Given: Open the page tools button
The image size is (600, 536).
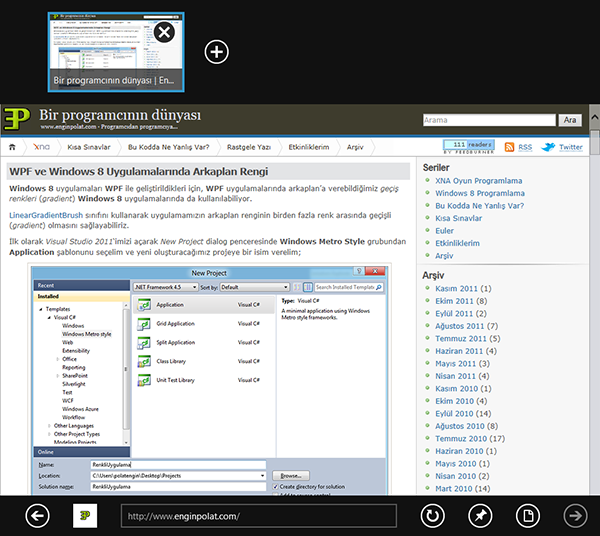Looking at the screenshot, I should [x=528, y=516].
